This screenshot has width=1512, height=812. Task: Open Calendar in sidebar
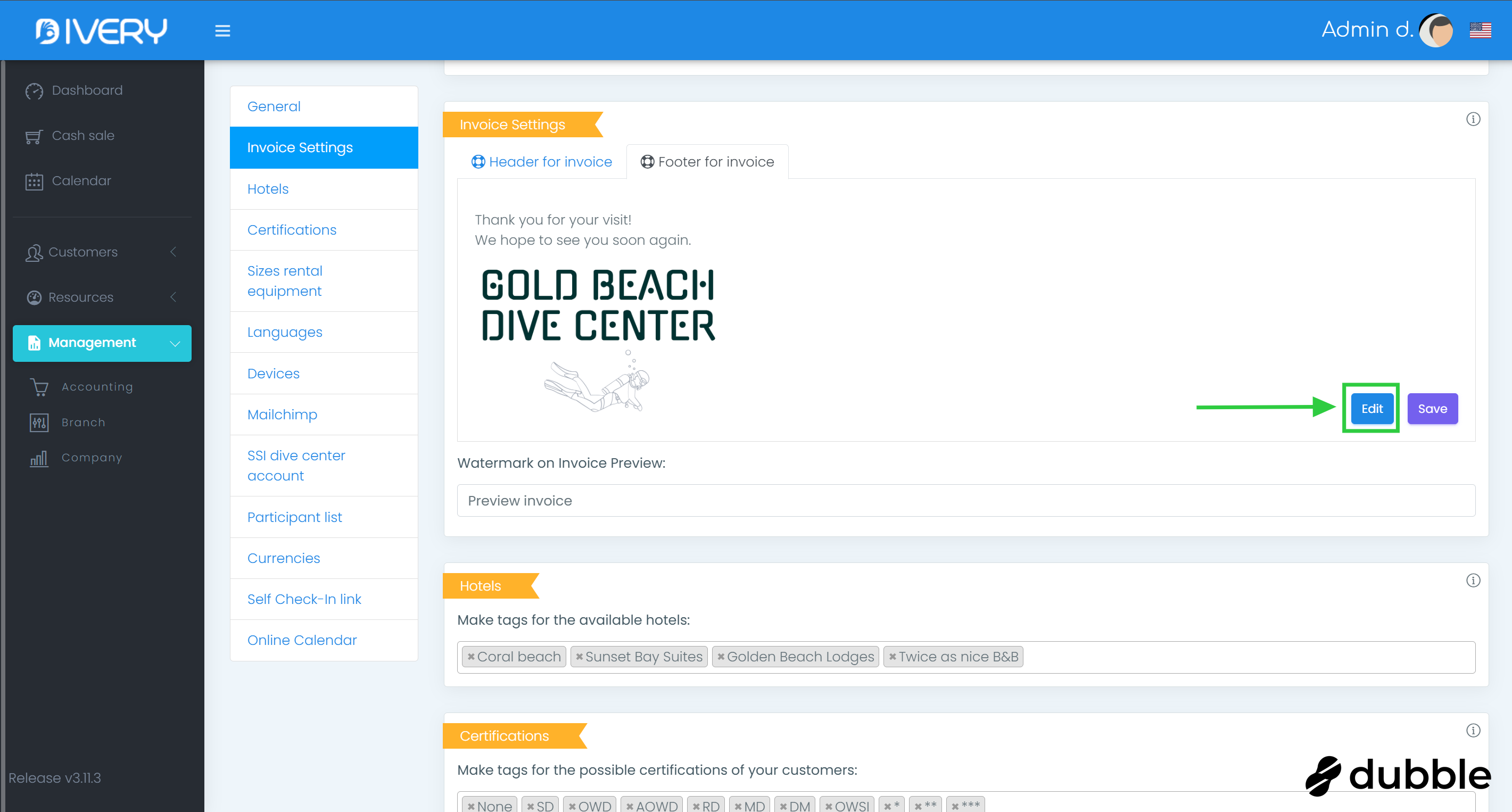[81, 181]
